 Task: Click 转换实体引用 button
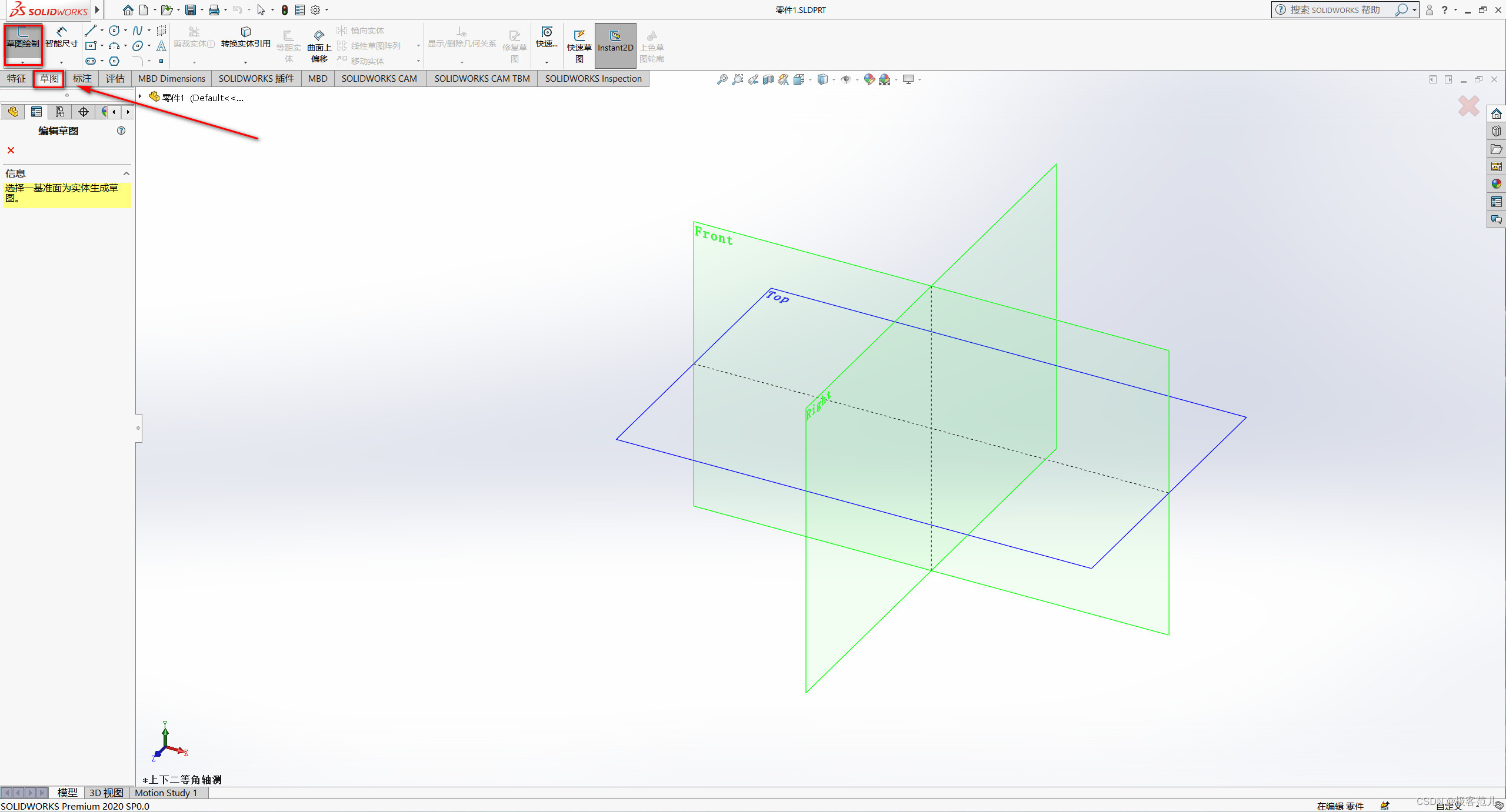tap(245, 38)
